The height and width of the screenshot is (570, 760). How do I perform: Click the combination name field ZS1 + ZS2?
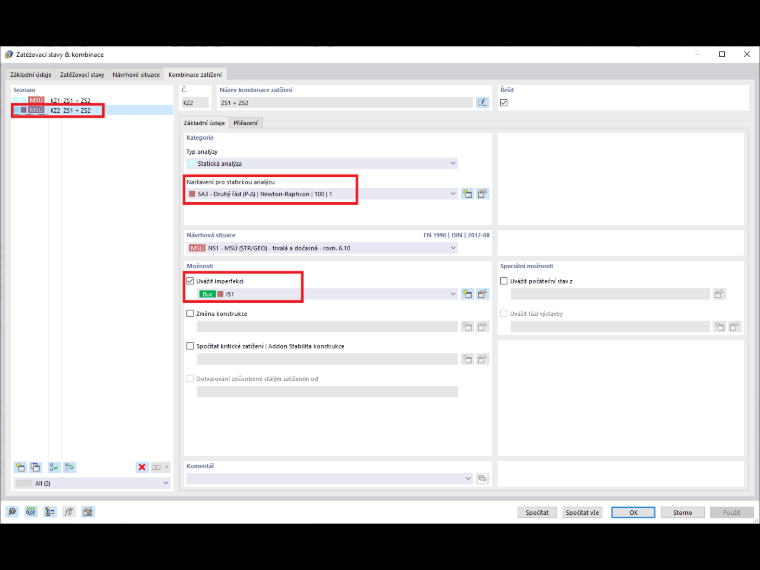pos(346,103)
